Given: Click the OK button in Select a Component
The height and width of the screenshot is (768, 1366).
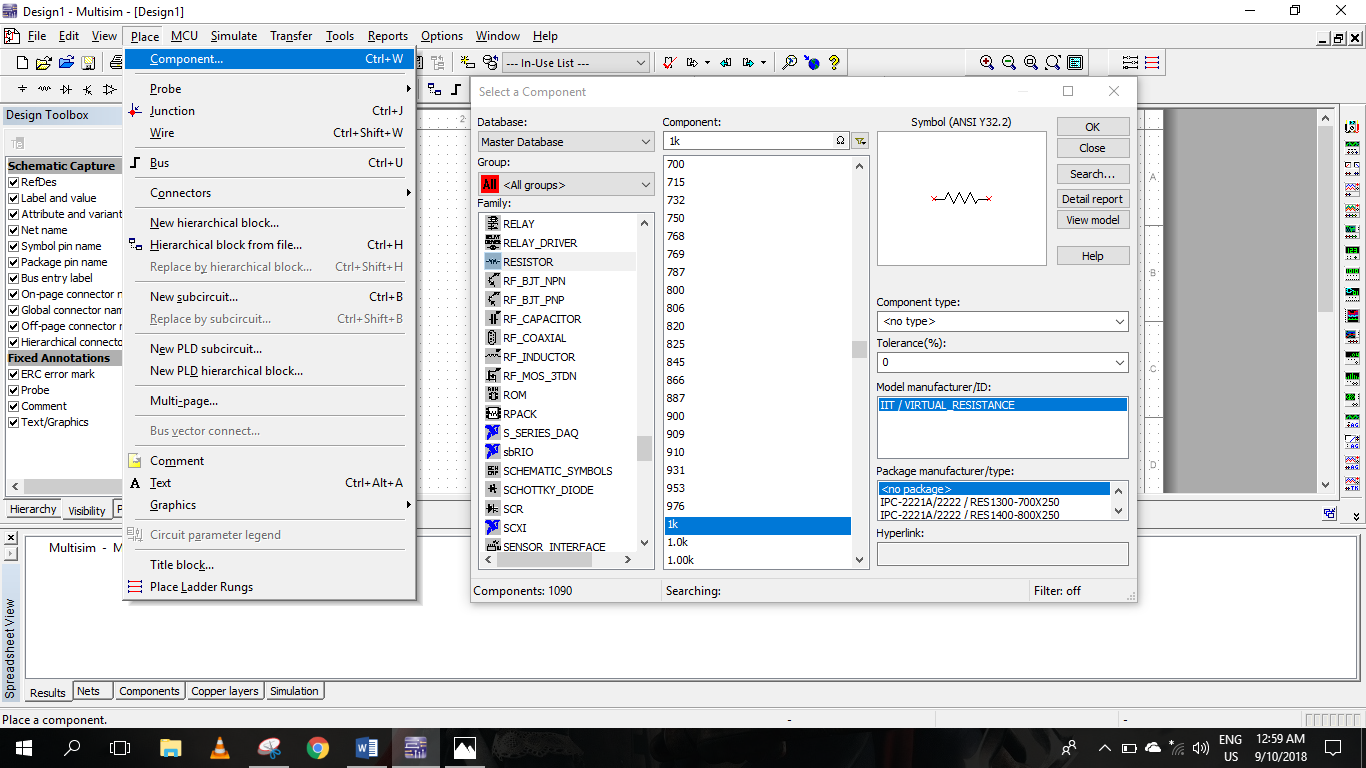Looking at the screenshot, I should (1093, 127).
